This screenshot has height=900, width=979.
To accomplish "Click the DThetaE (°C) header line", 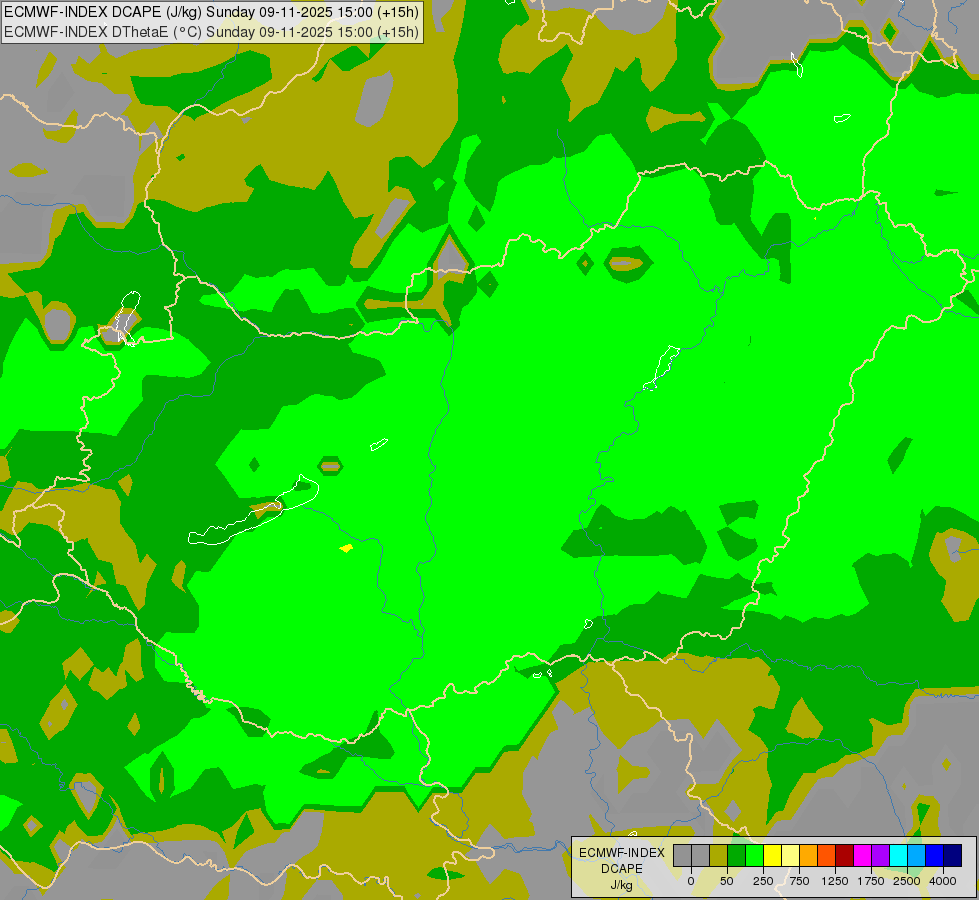I will click(x=211, y=31).
